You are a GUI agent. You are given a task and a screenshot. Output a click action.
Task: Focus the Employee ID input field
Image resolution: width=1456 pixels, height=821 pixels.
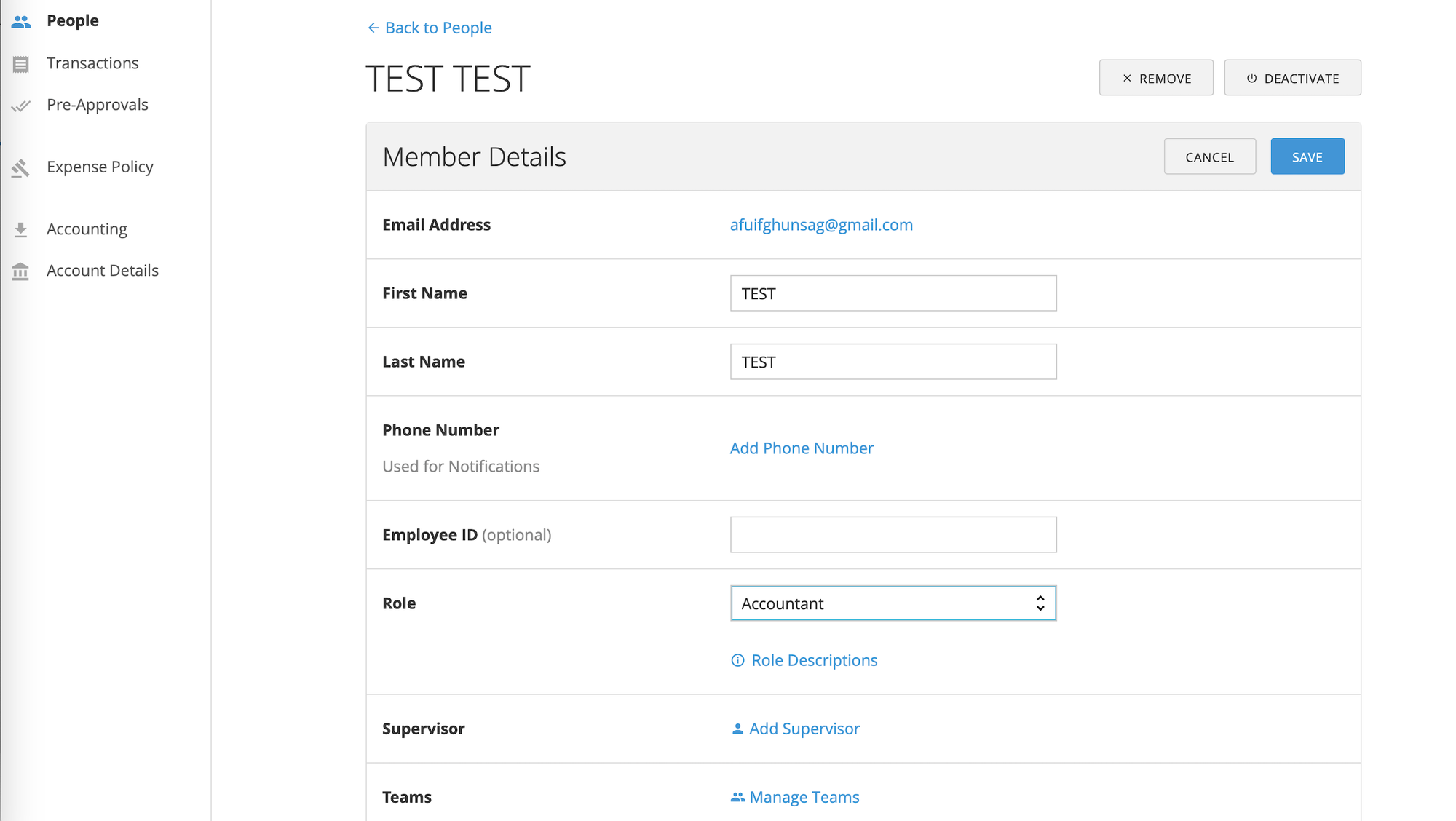(x=893, y=535)
